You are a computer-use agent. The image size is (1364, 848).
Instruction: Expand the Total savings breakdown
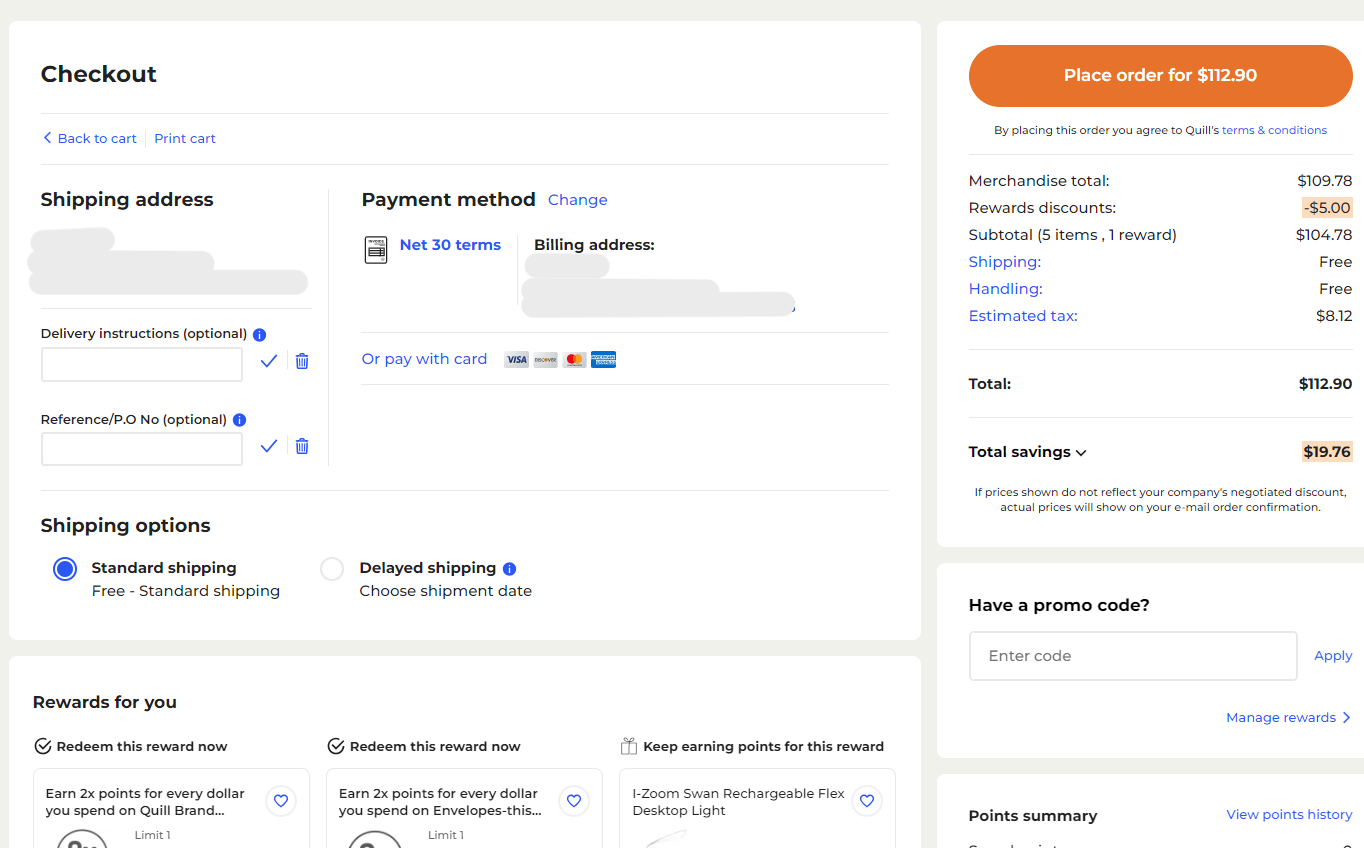coord(1027,452)
